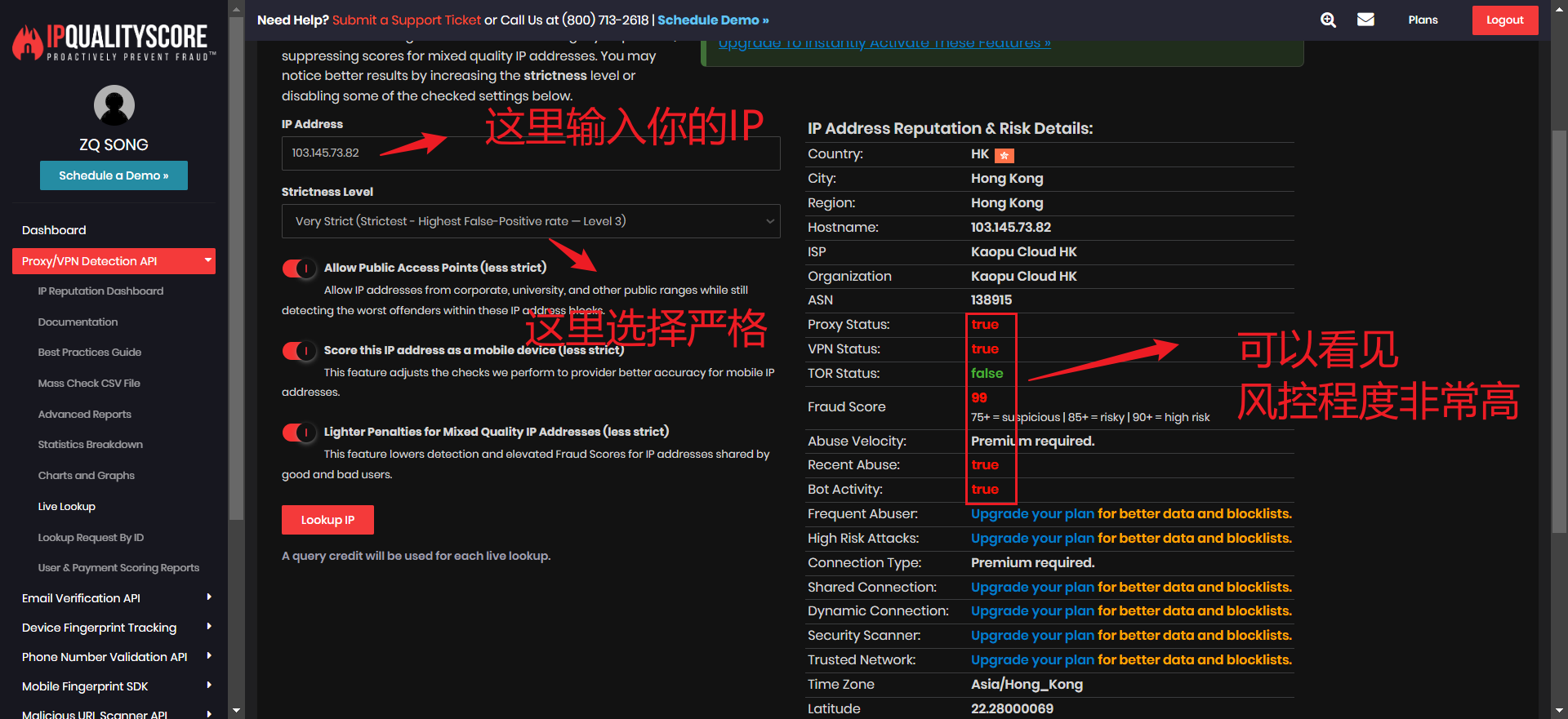Click Upgrade your plan link for Security Scanner

[x=1032, y=636]
